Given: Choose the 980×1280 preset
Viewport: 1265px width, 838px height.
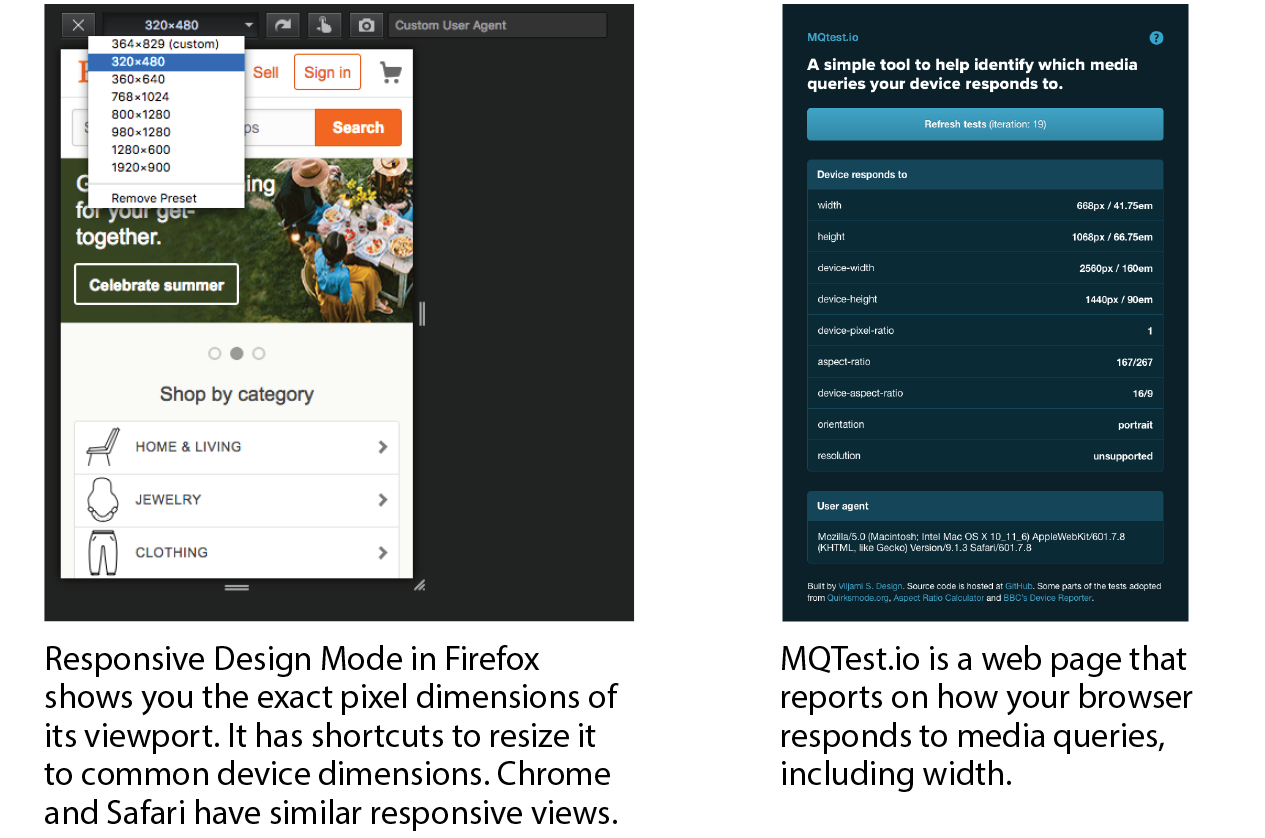Looking at the screenshot, I should coord(166,132).
